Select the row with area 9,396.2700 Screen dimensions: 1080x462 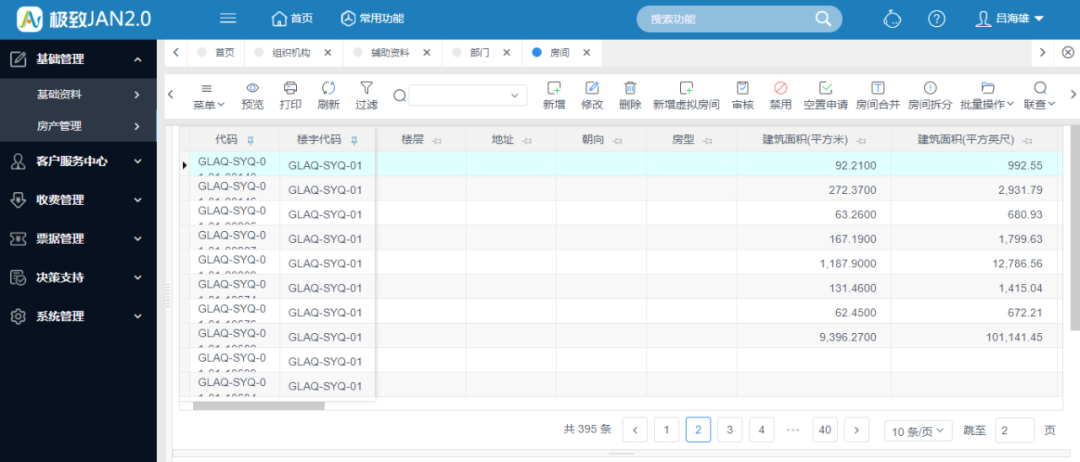click(x=620, y=336)
